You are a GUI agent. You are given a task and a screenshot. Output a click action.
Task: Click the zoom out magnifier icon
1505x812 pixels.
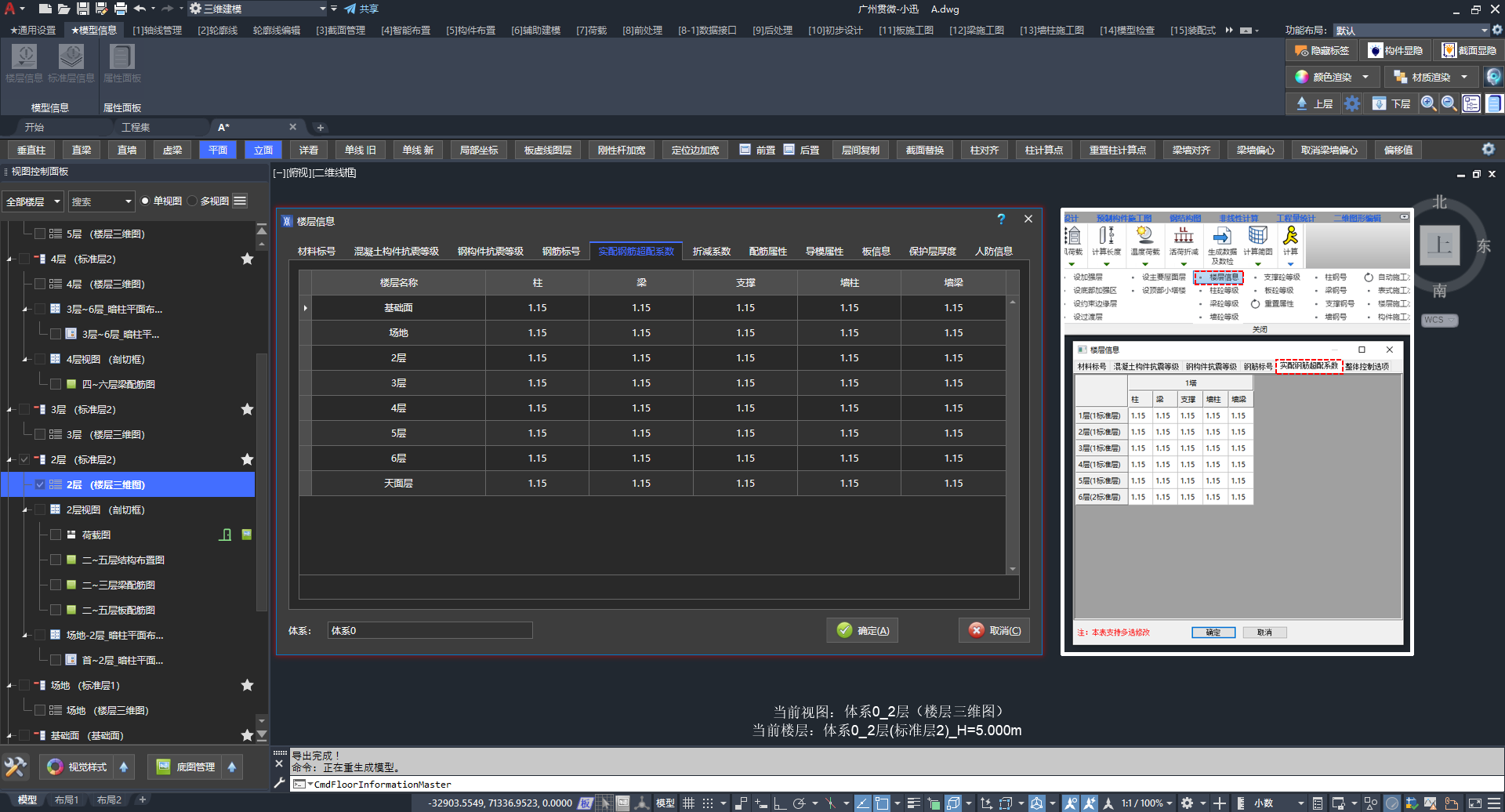click(1449, 103)
